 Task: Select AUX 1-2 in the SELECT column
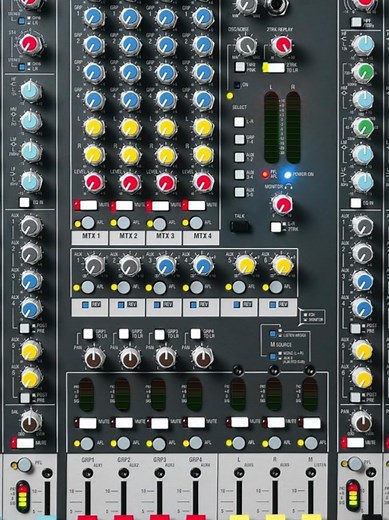click(x=240, y=157)
